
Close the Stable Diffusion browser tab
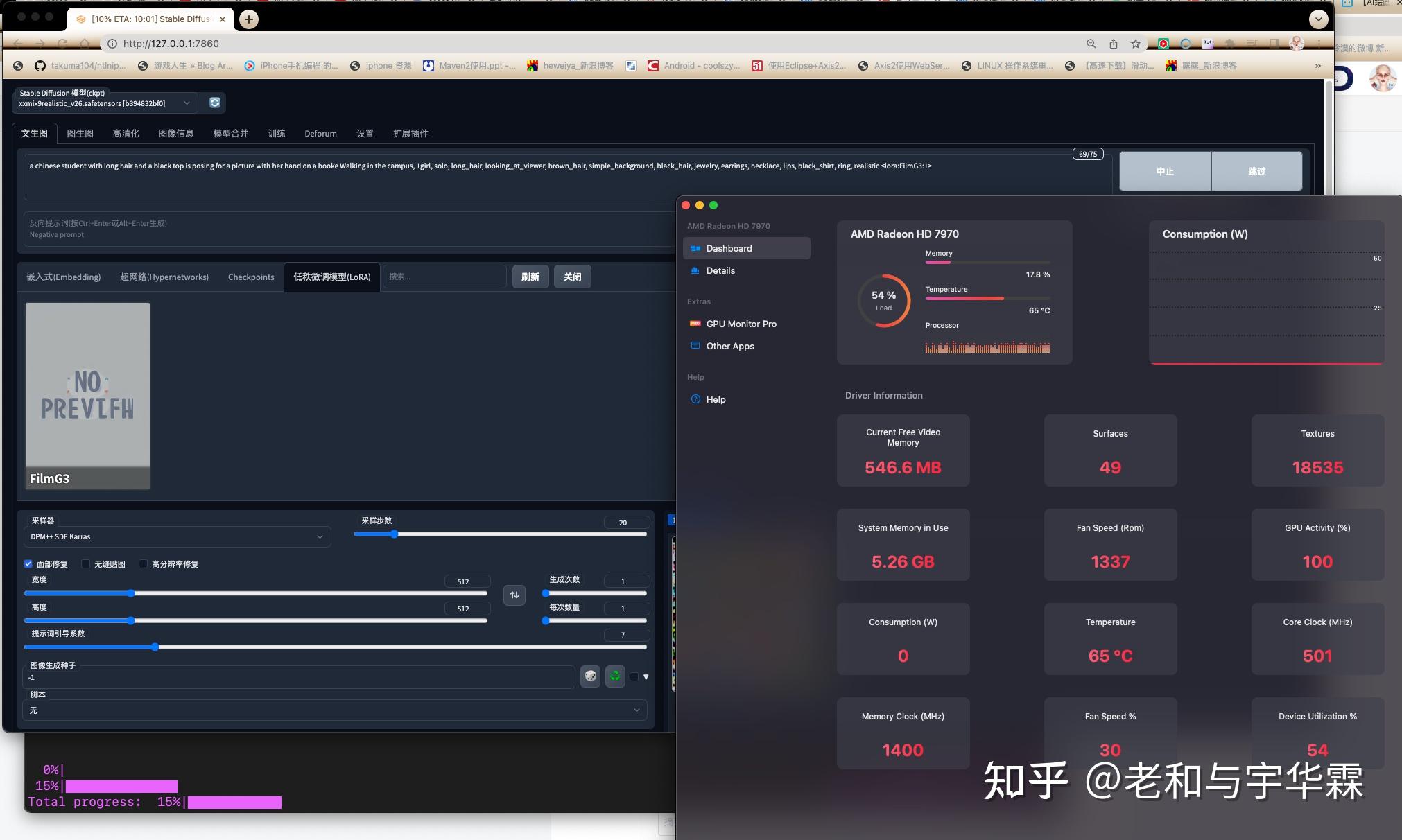tap(223, 19)
